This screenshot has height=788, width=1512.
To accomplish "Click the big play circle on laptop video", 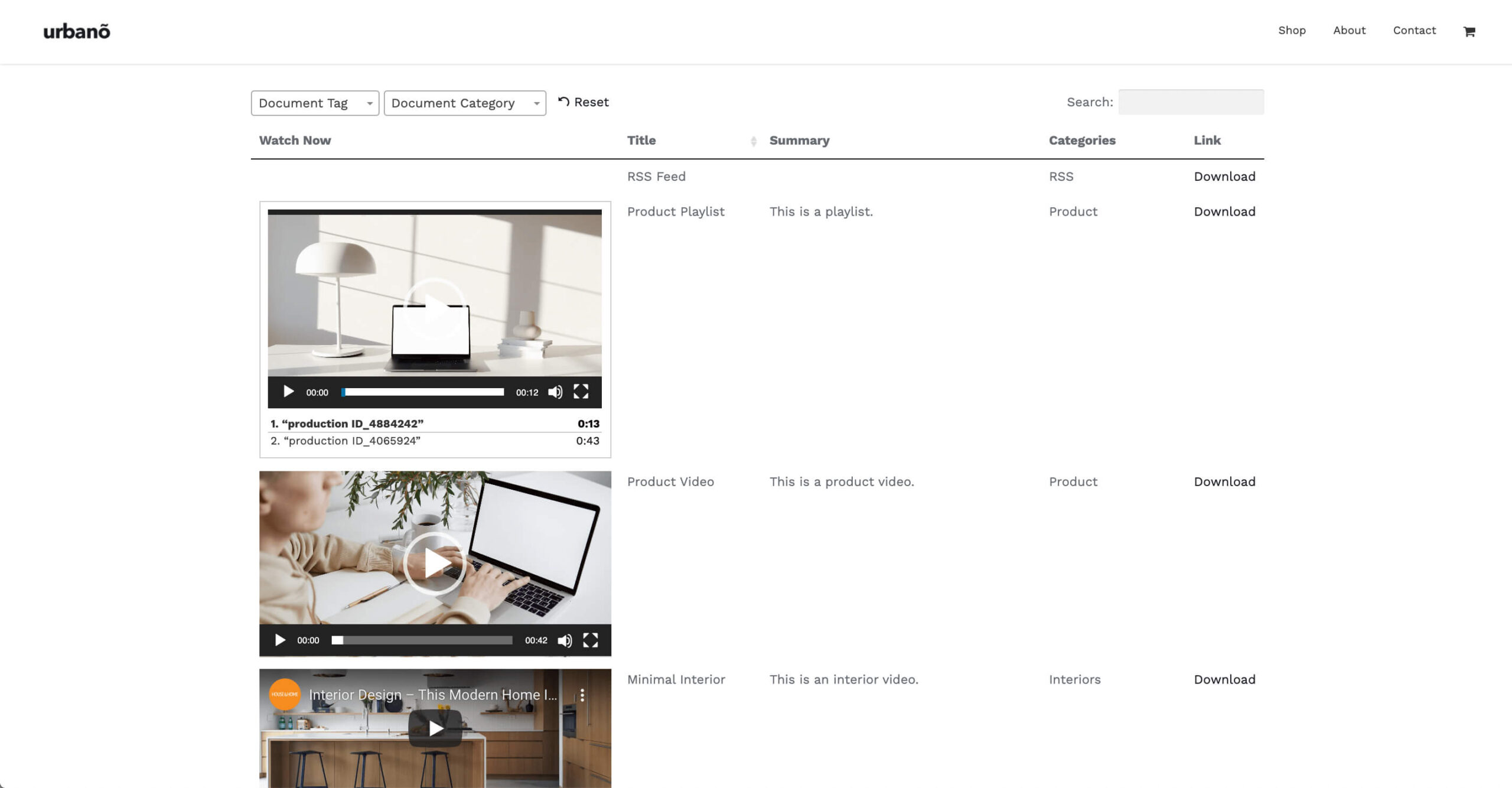I will 435,563.
